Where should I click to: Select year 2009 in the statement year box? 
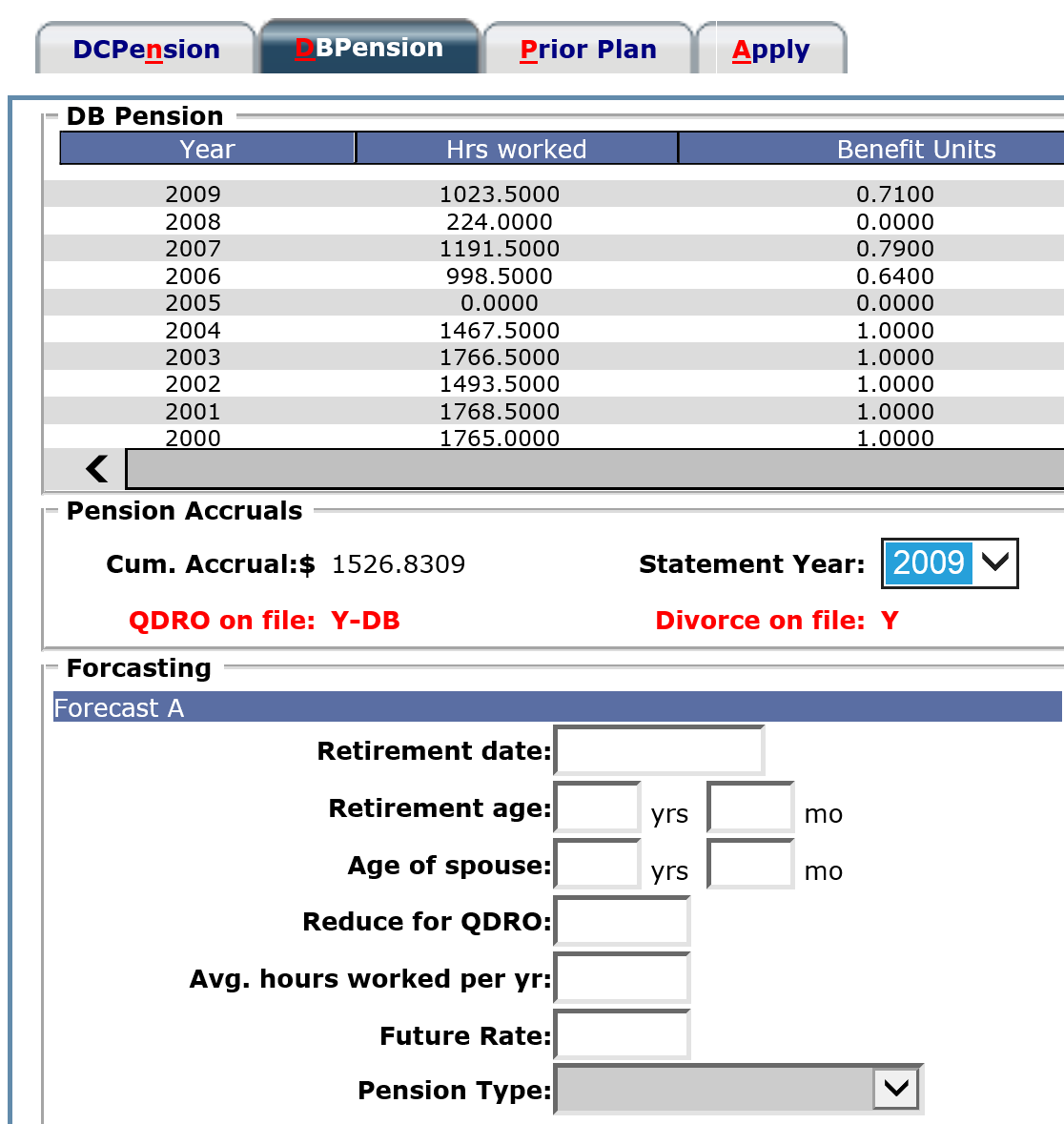tap(930, 563)
